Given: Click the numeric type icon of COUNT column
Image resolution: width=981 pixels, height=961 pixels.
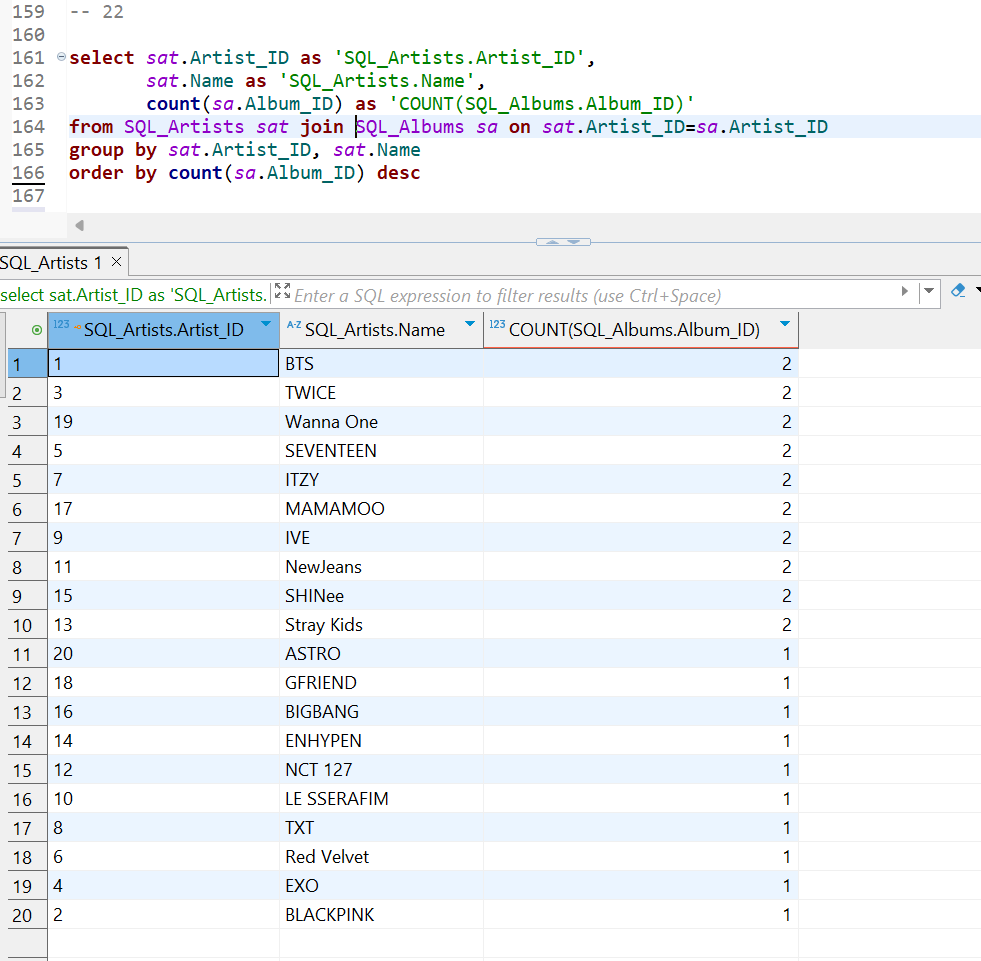Looking at the screenshot, I should (x=497, y=324).
